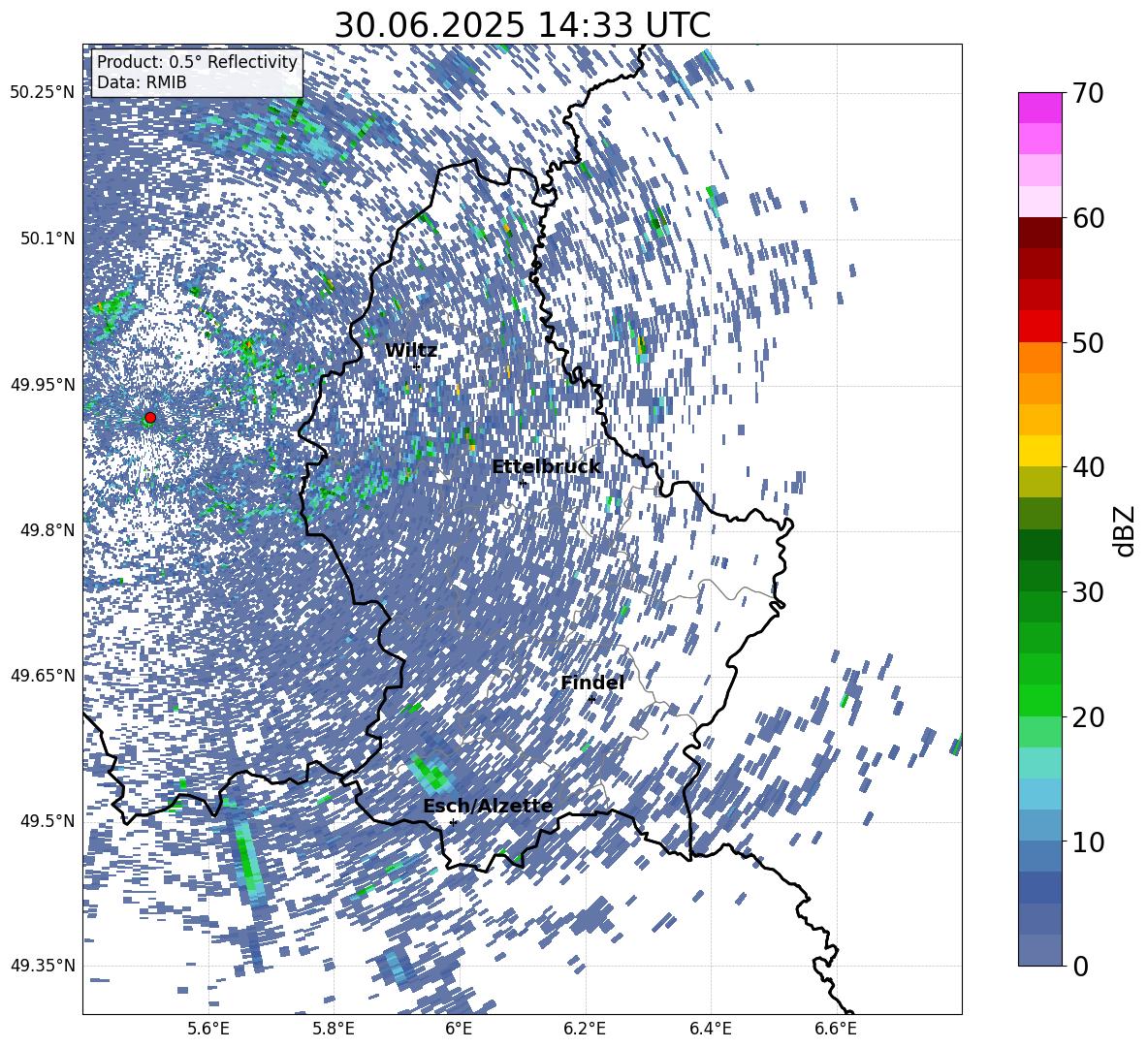
Task: Select the Data: RMIB label
Action: click(142, 82)
